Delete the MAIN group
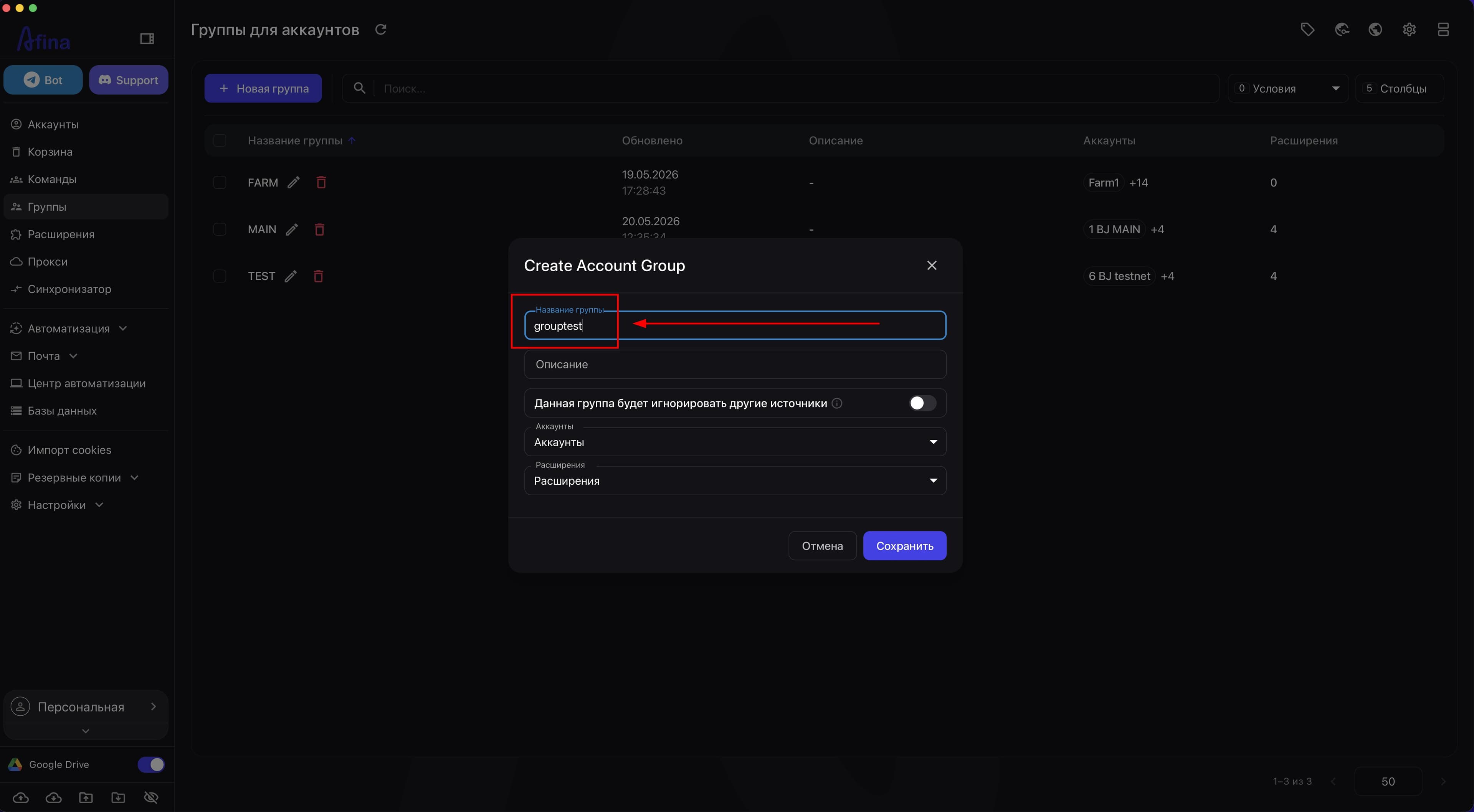This screenshot has width=1474, height=812. tap(319, 229)
